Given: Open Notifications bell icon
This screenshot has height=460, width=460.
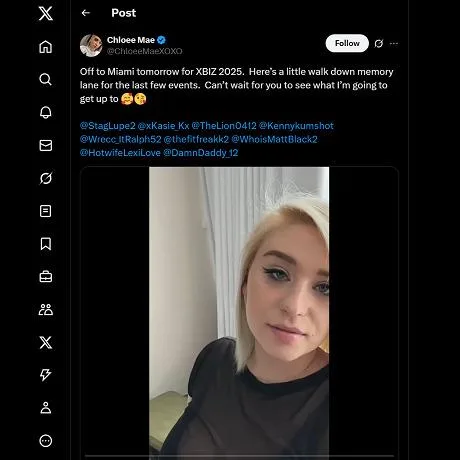Looking at the screenshot, I should coord(46,112).
